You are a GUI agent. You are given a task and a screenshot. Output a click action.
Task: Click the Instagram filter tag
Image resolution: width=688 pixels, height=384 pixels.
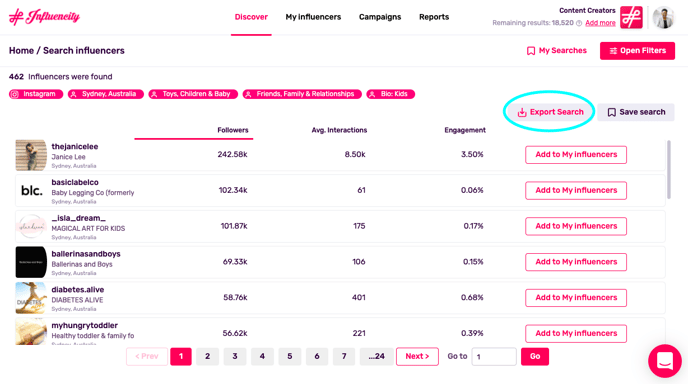[x=36, y=94]
